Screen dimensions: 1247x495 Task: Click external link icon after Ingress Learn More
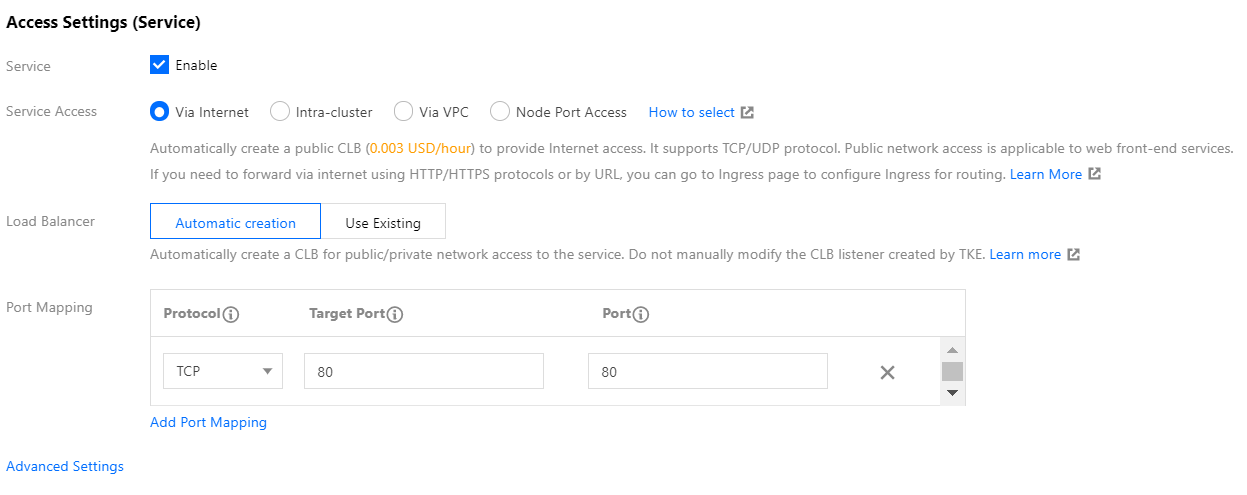click(1095, 174)
